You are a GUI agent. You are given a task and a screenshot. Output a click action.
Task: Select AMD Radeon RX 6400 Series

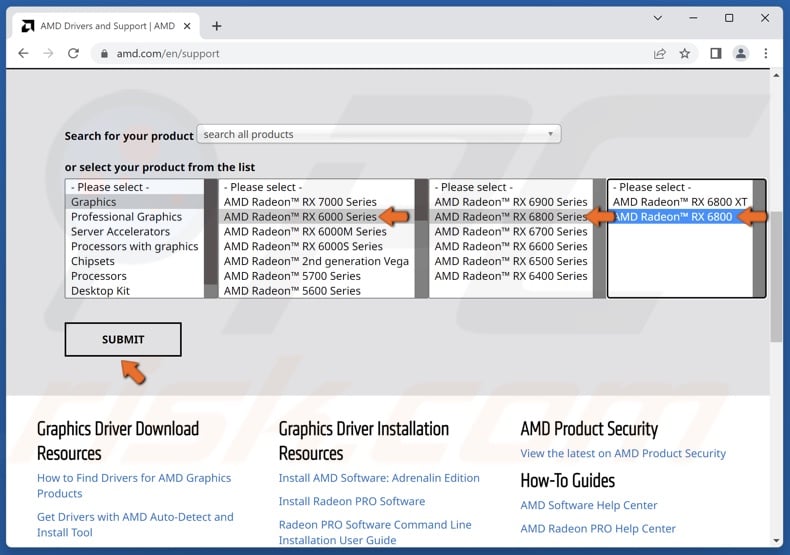tap(511, 276)
